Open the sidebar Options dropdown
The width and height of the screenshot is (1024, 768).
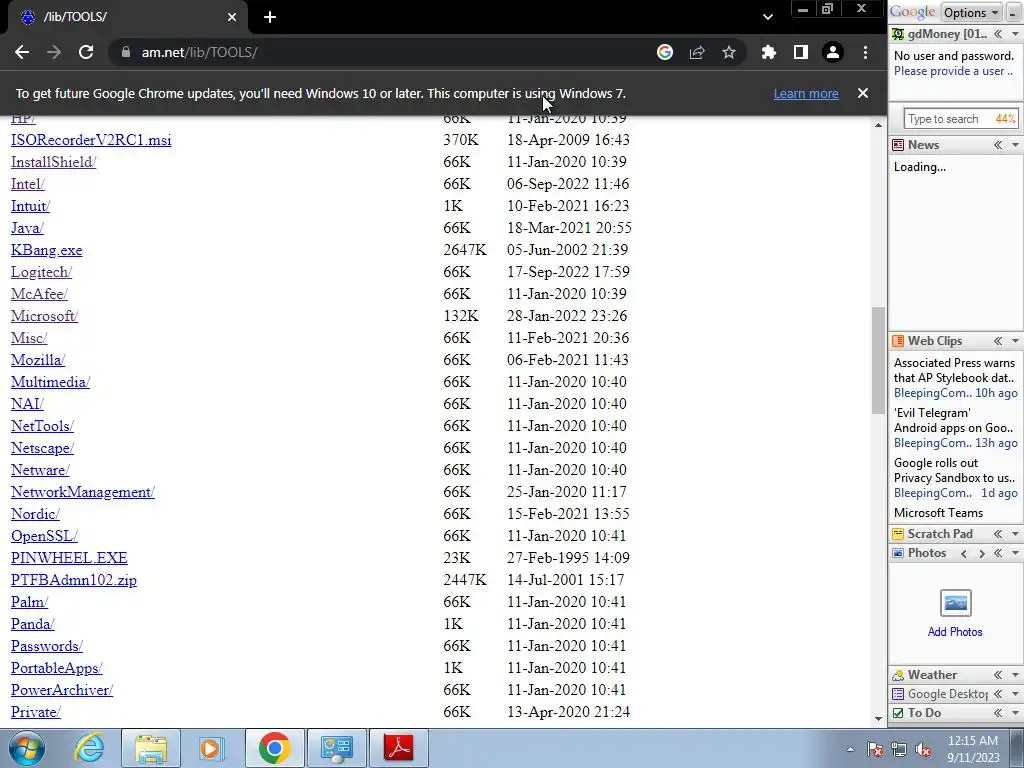(x=971, y=12)
